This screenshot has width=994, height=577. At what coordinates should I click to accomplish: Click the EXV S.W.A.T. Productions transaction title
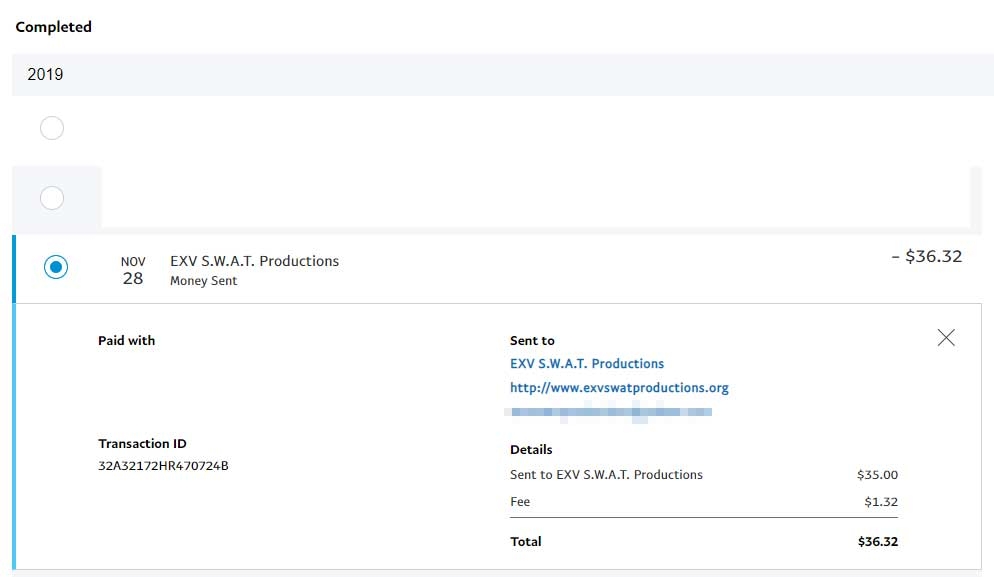254,261
